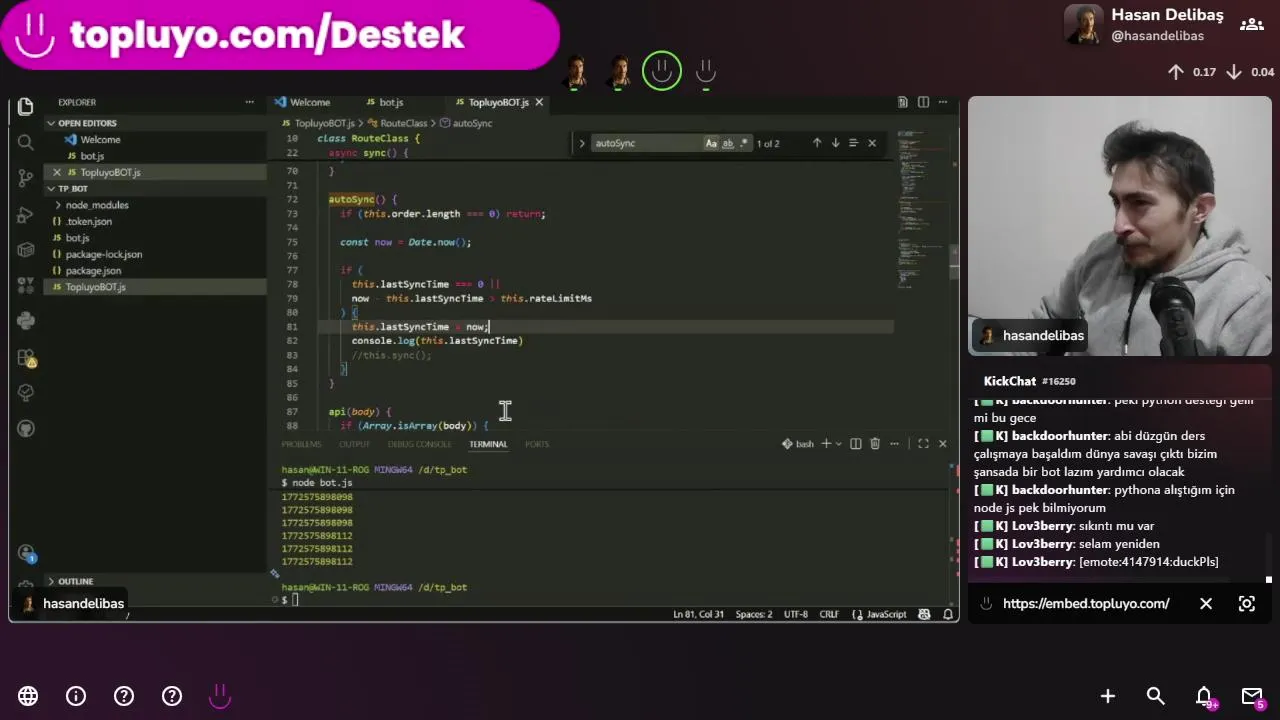Open the Accounts icon with badge
Viewport: 1280px width, 720px height.
coord(26,553)
